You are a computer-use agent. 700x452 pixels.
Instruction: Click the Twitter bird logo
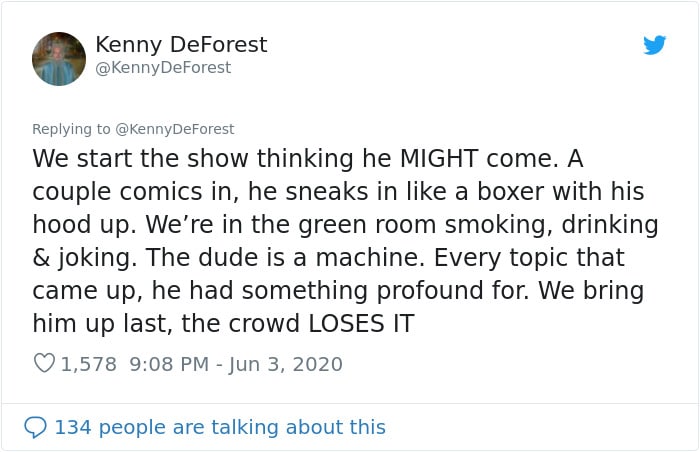654,45
